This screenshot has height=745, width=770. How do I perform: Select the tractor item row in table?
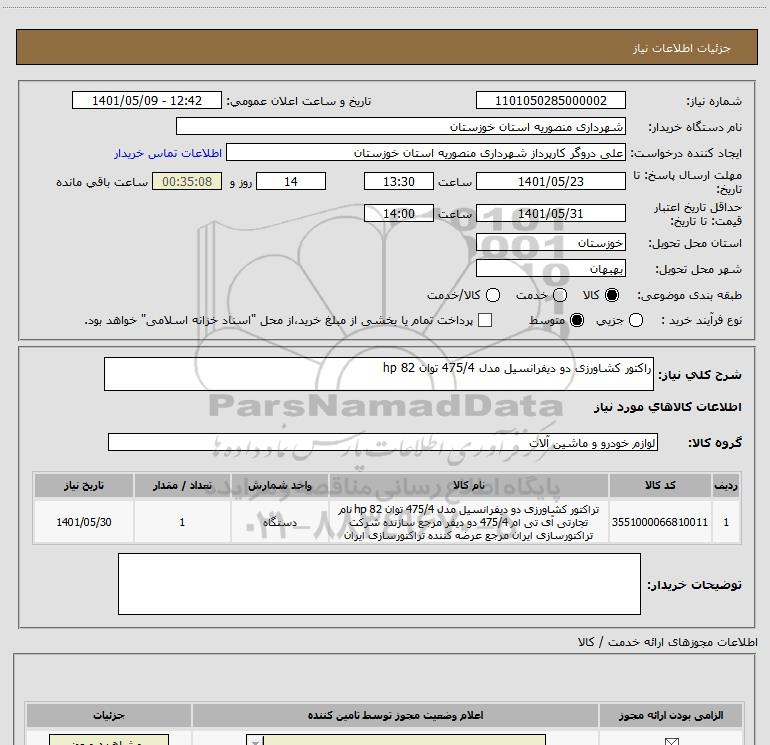[x=387, y=522]
